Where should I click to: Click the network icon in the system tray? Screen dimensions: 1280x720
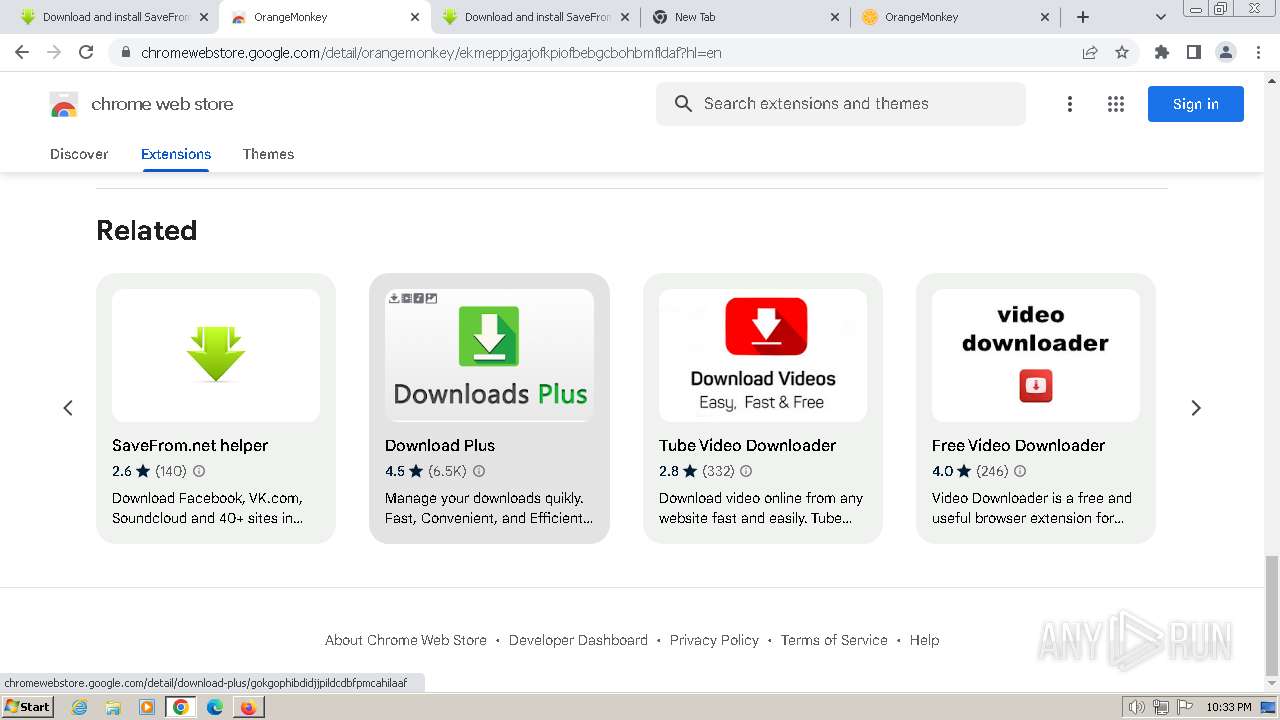(x=1161, y=707)
